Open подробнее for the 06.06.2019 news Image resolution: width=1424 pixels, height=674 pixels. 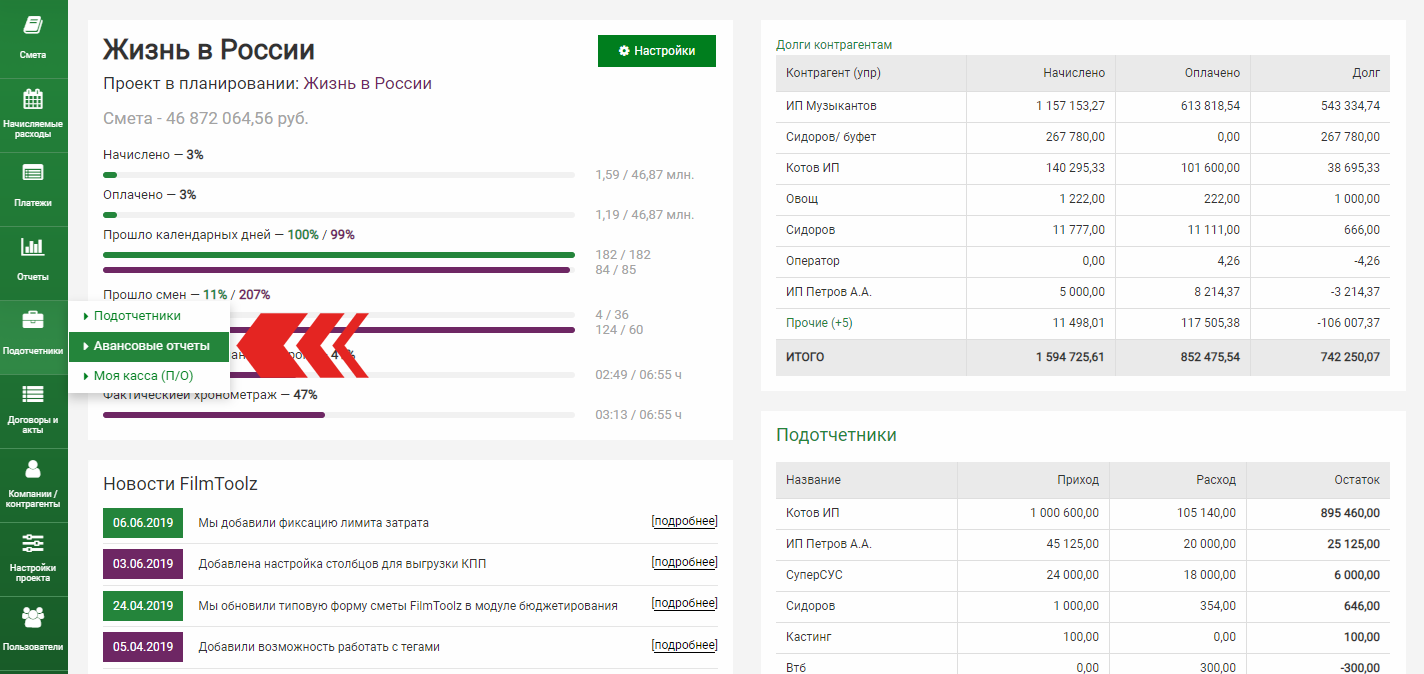[x=685, y=522]
